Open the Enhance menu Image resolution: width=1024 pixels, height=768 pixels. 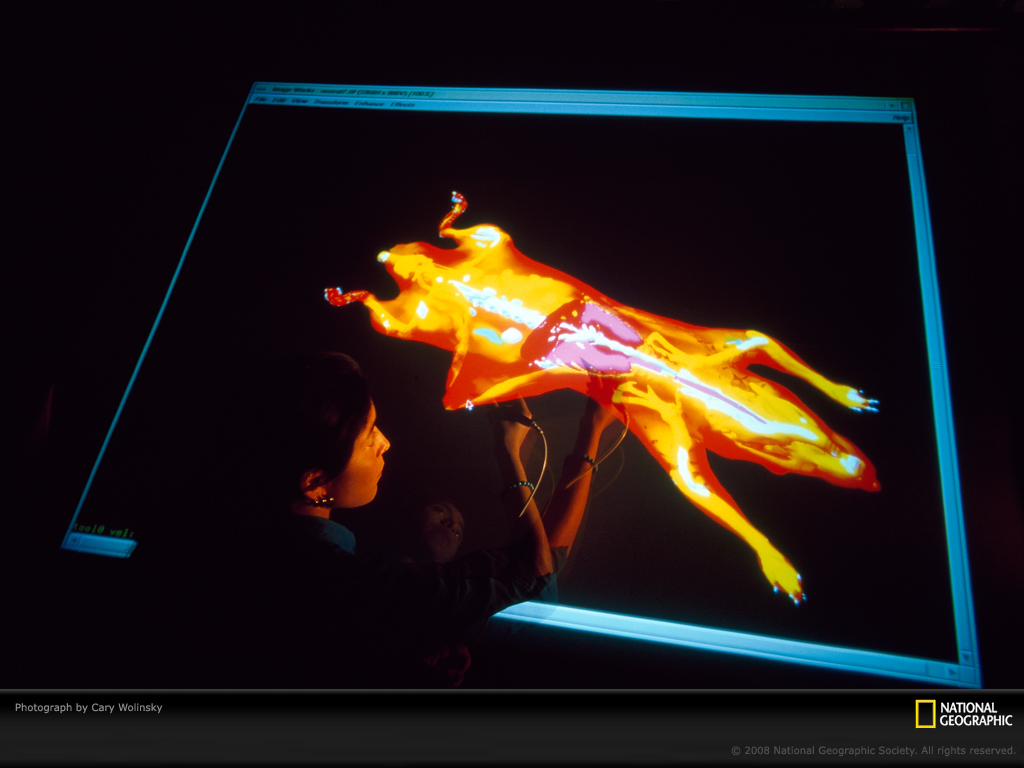(369, 103)
